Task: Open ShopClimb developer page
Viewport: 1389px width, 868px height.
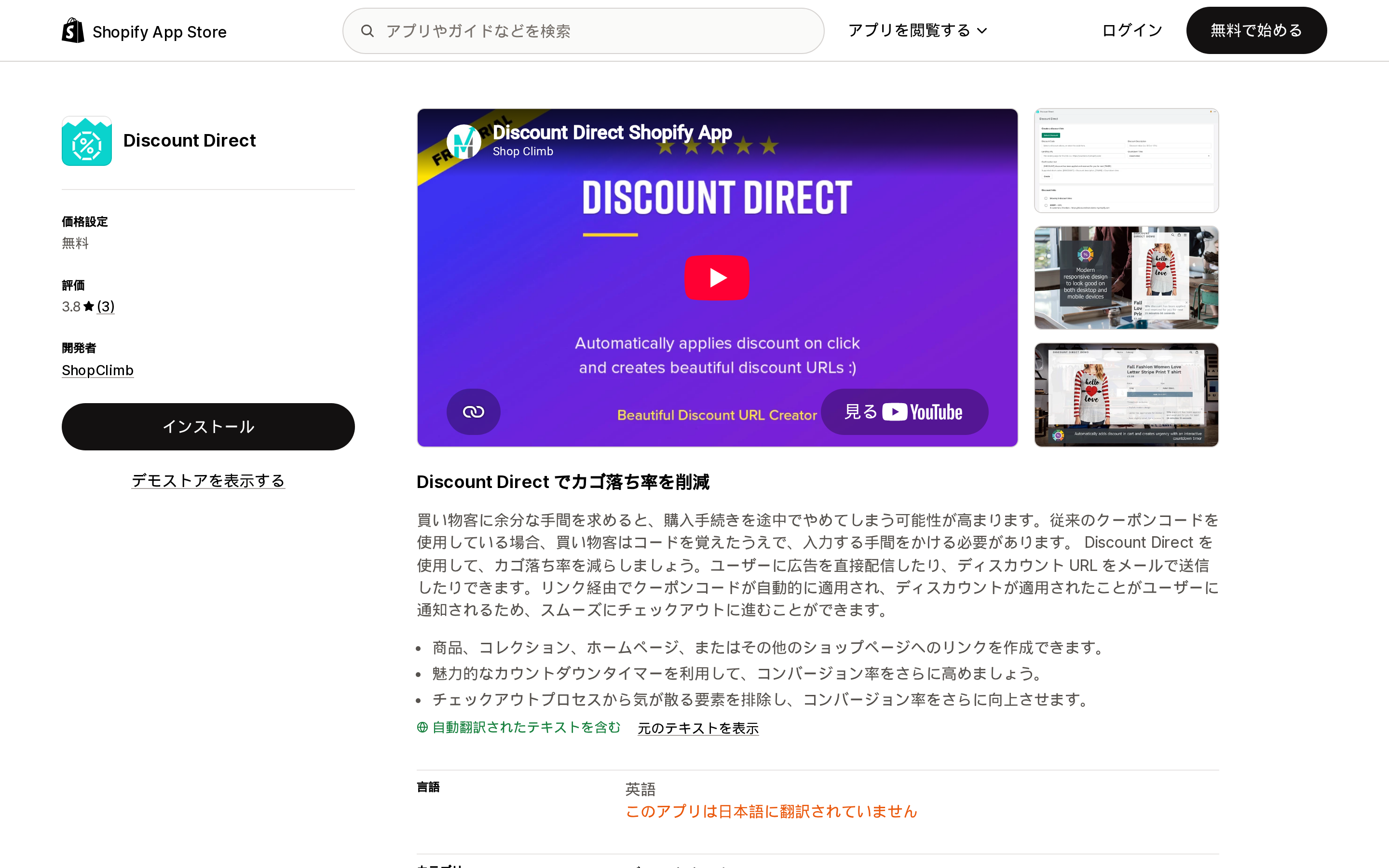Action: 97,370
